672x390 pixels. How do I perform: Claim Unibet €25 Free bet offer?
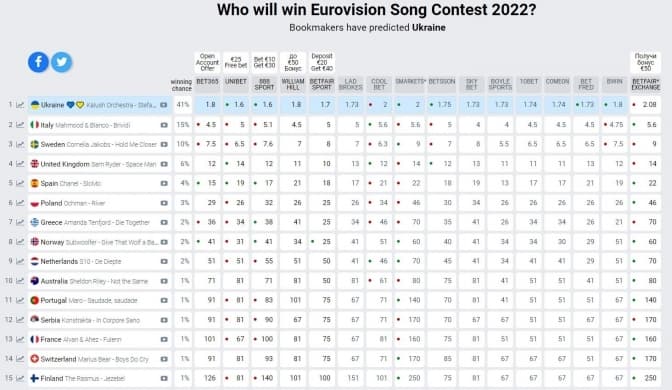click(236, 63)
